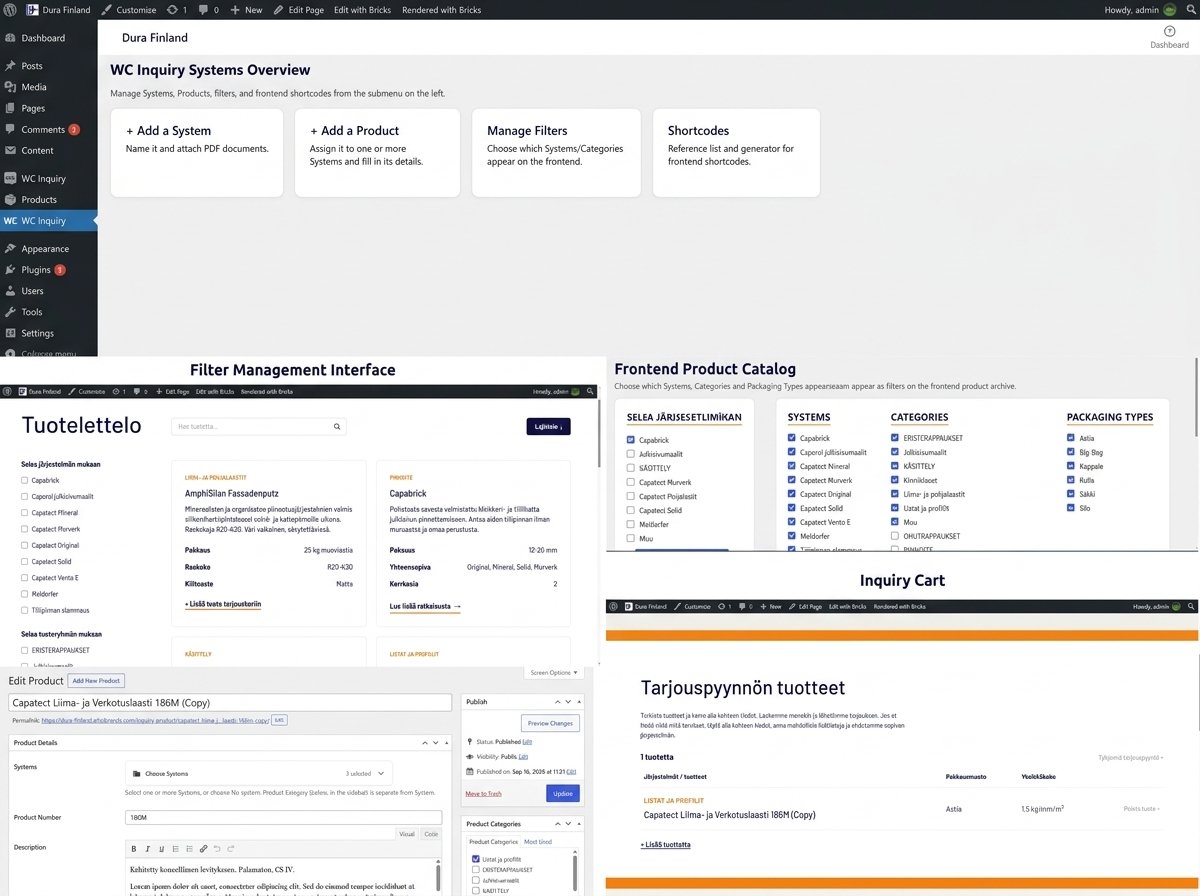Click the Description editor vertical scrollbar
1200x896 pixels.
click(436, 877)
